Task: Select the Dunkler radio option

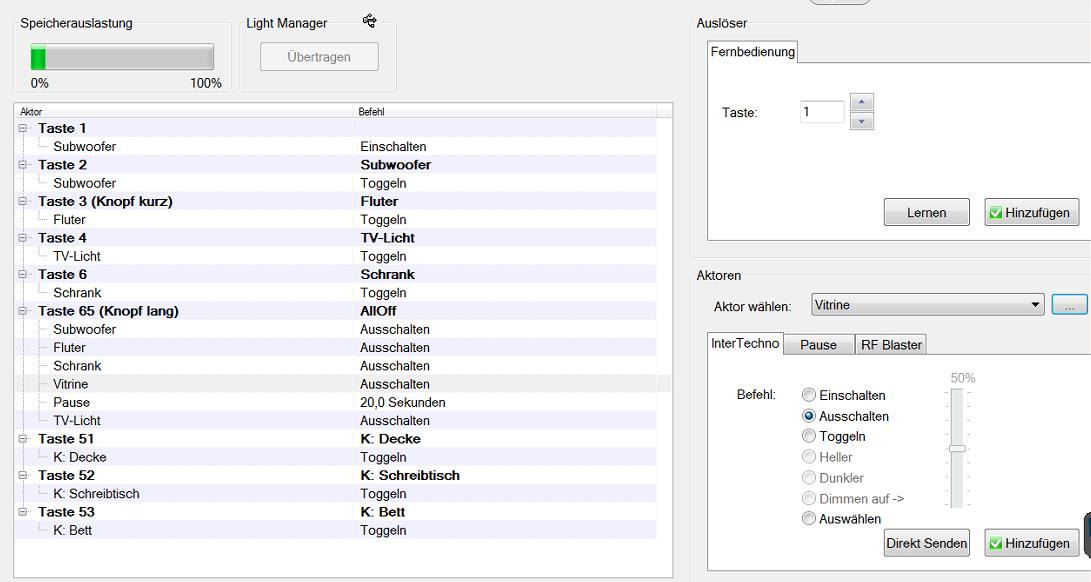Action: tap(809, 478)
